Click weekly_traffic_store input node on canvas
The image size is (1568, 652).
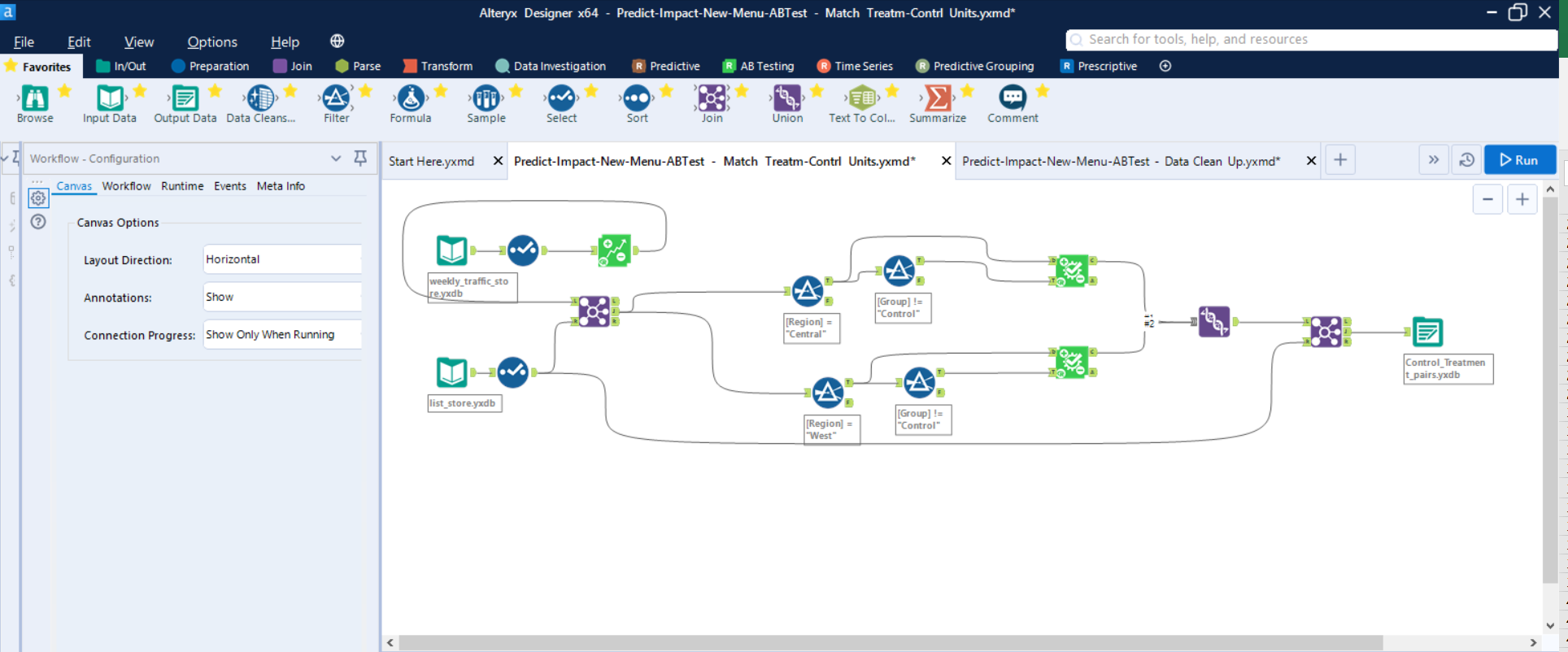click(451, 250)
